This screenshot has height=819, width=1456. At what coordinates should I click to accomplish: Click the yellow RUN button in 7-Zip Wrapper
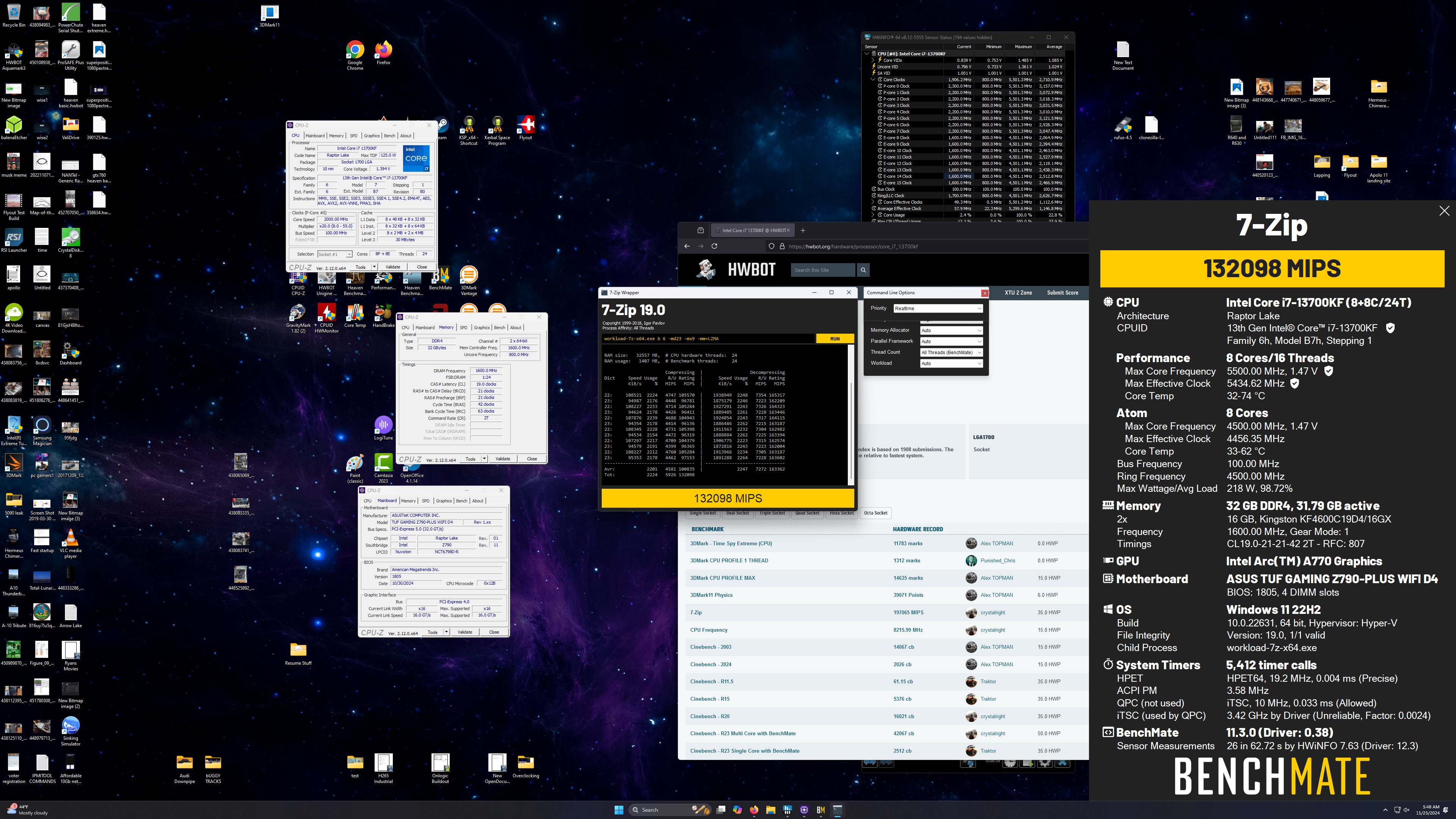click(835, 339)
